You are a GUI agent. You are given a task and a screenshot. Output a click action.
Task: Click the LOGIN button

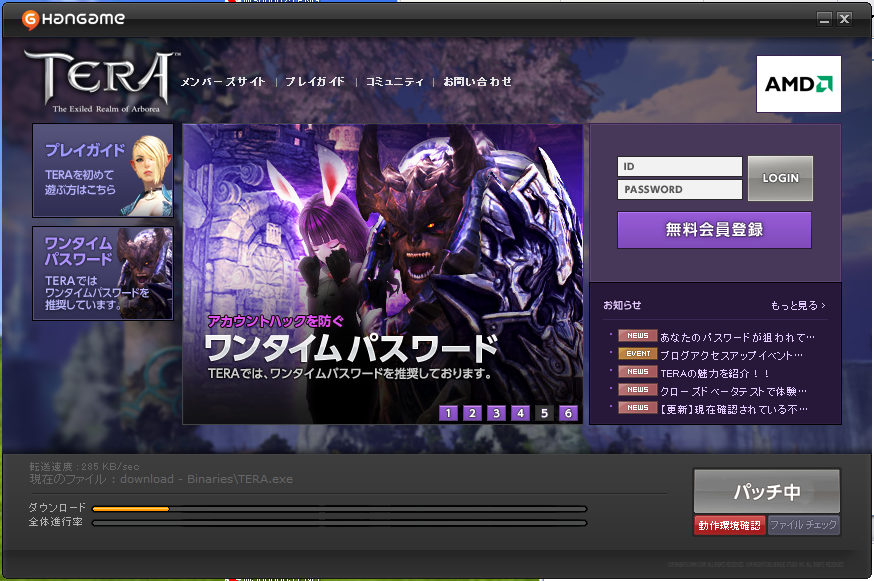tap(780, 178)
